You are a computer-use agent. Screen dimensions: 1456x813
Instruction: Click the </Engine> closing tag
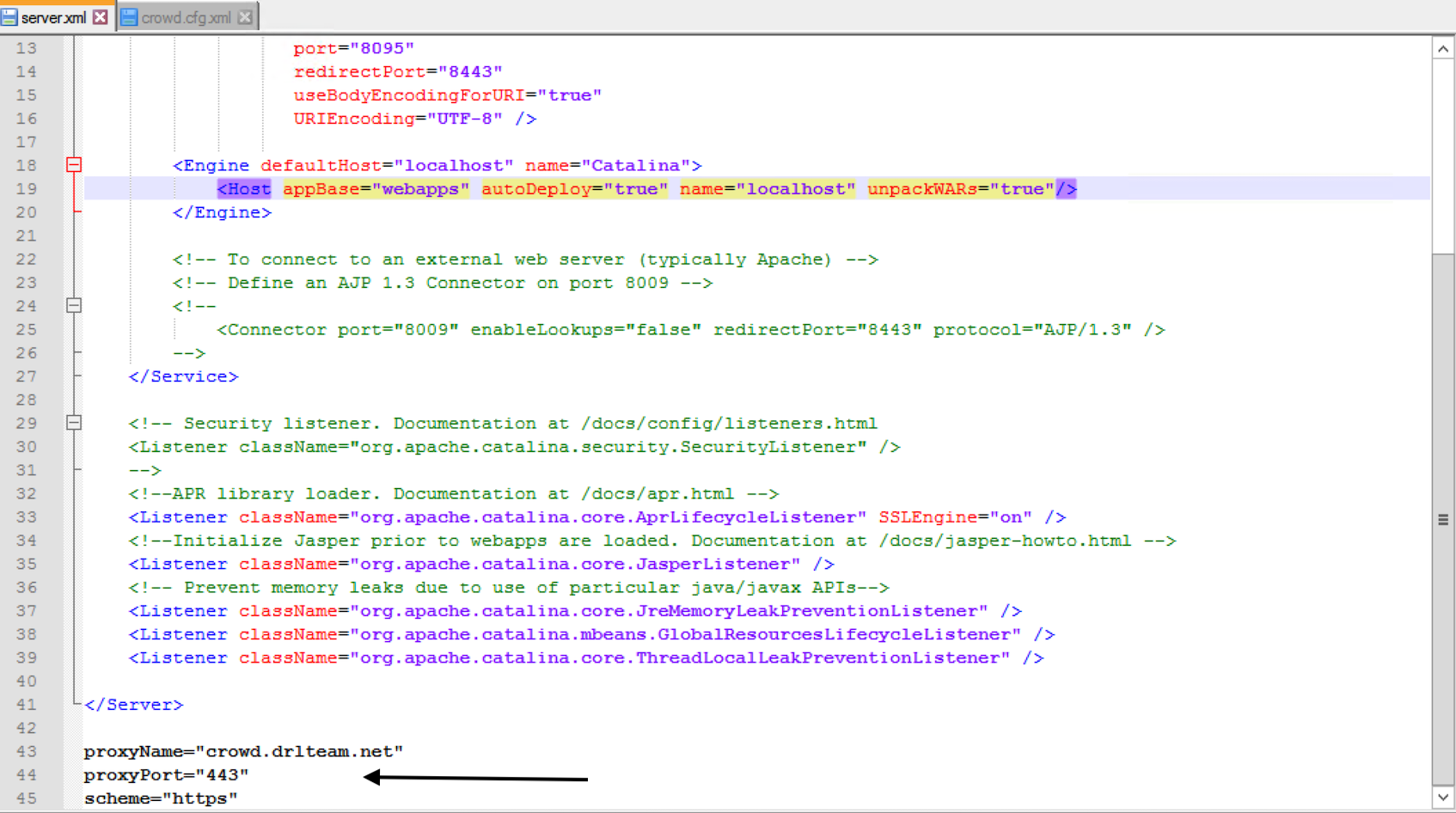click(222, 212)
